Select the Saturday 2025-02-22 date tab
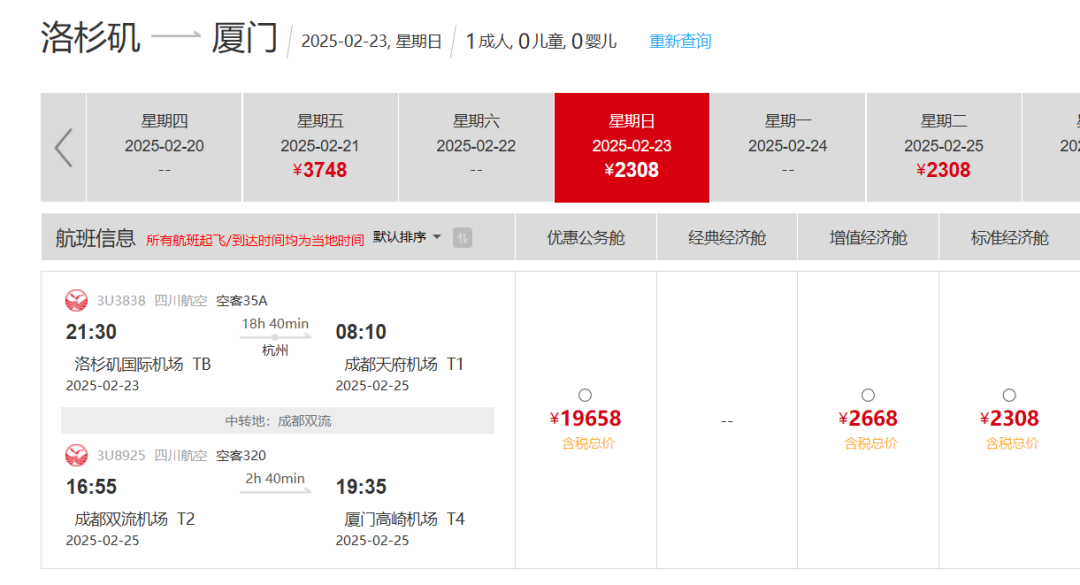The width and height of the screenshot is (1080, 585). point(476,147)
